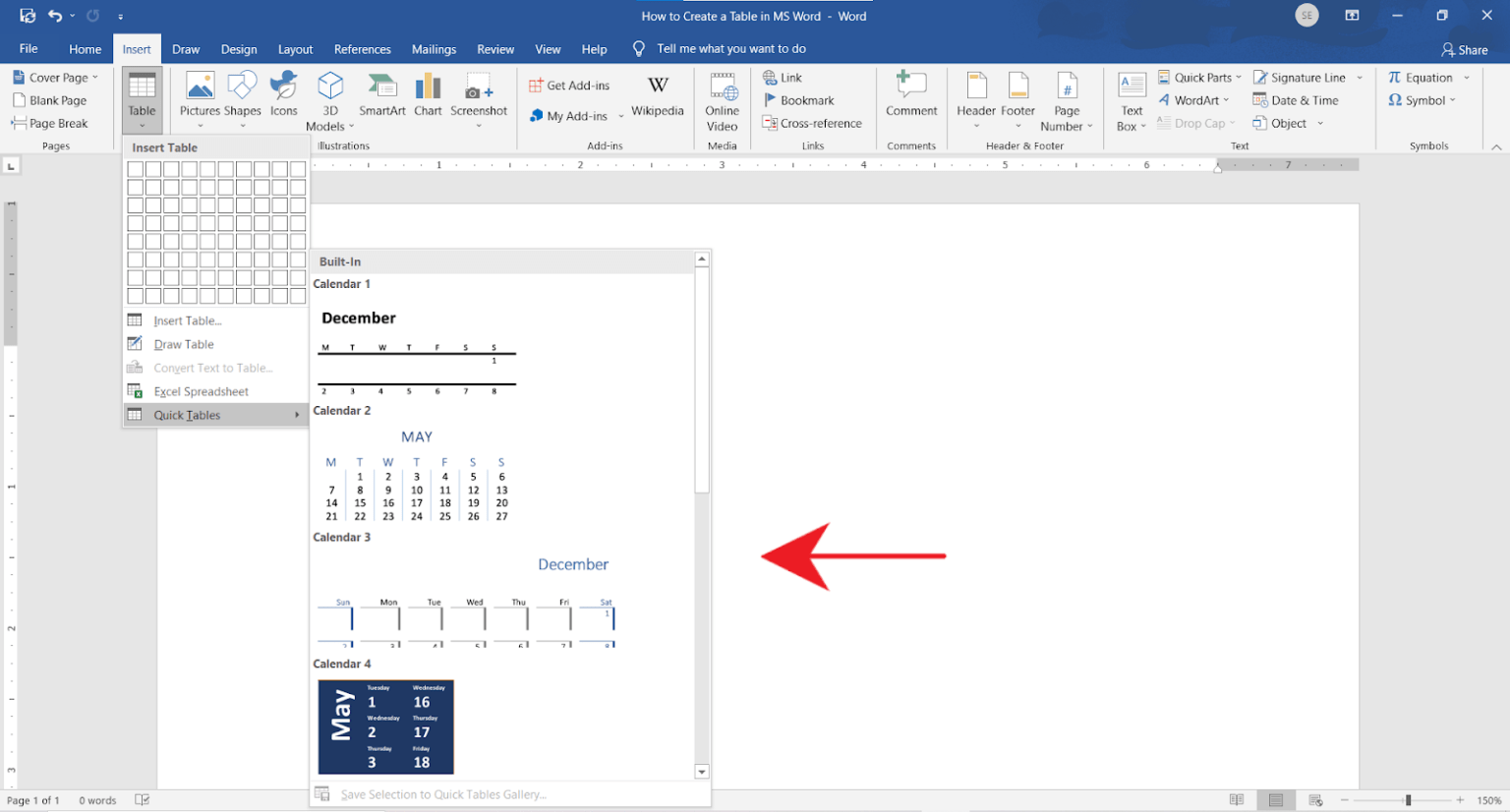The width and height of the screenshot is (1510, 812).
Task: Click the zoom slider handle
Action: (1408, 800)
